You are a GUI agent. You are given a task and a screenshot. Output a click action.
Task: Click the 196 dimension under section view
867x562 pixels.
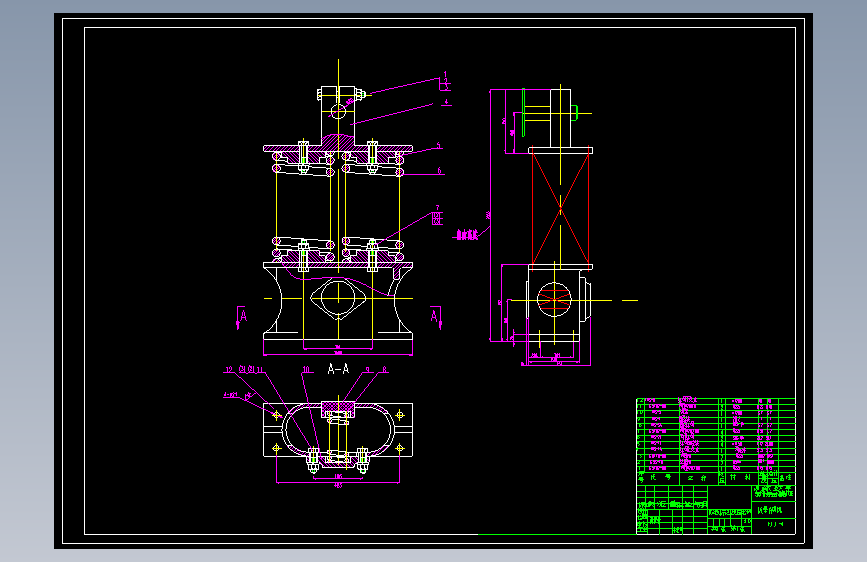tap(338, 476)
